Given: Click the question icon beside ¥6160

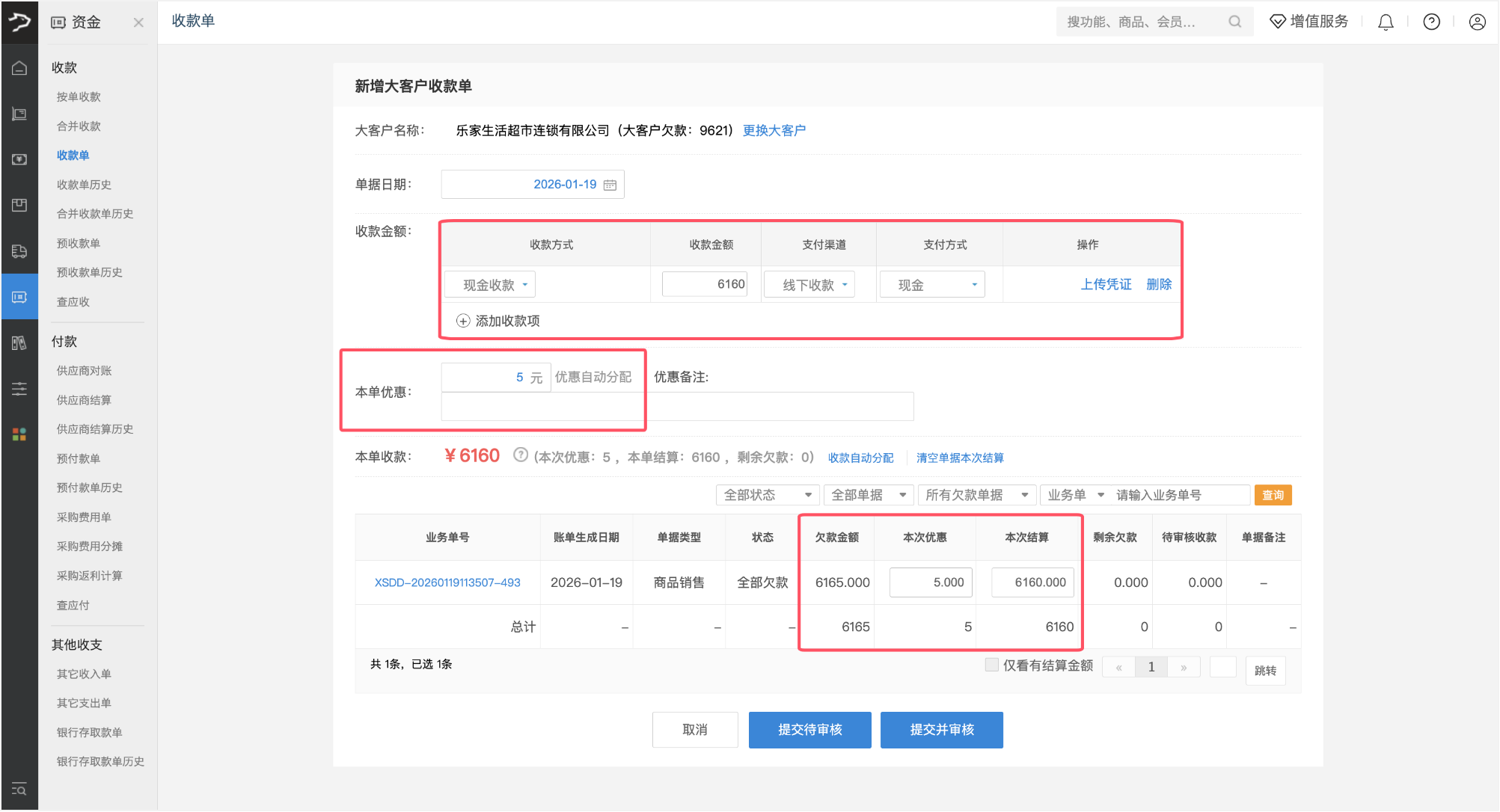Looking at the screenshot, I should (521, 455).
